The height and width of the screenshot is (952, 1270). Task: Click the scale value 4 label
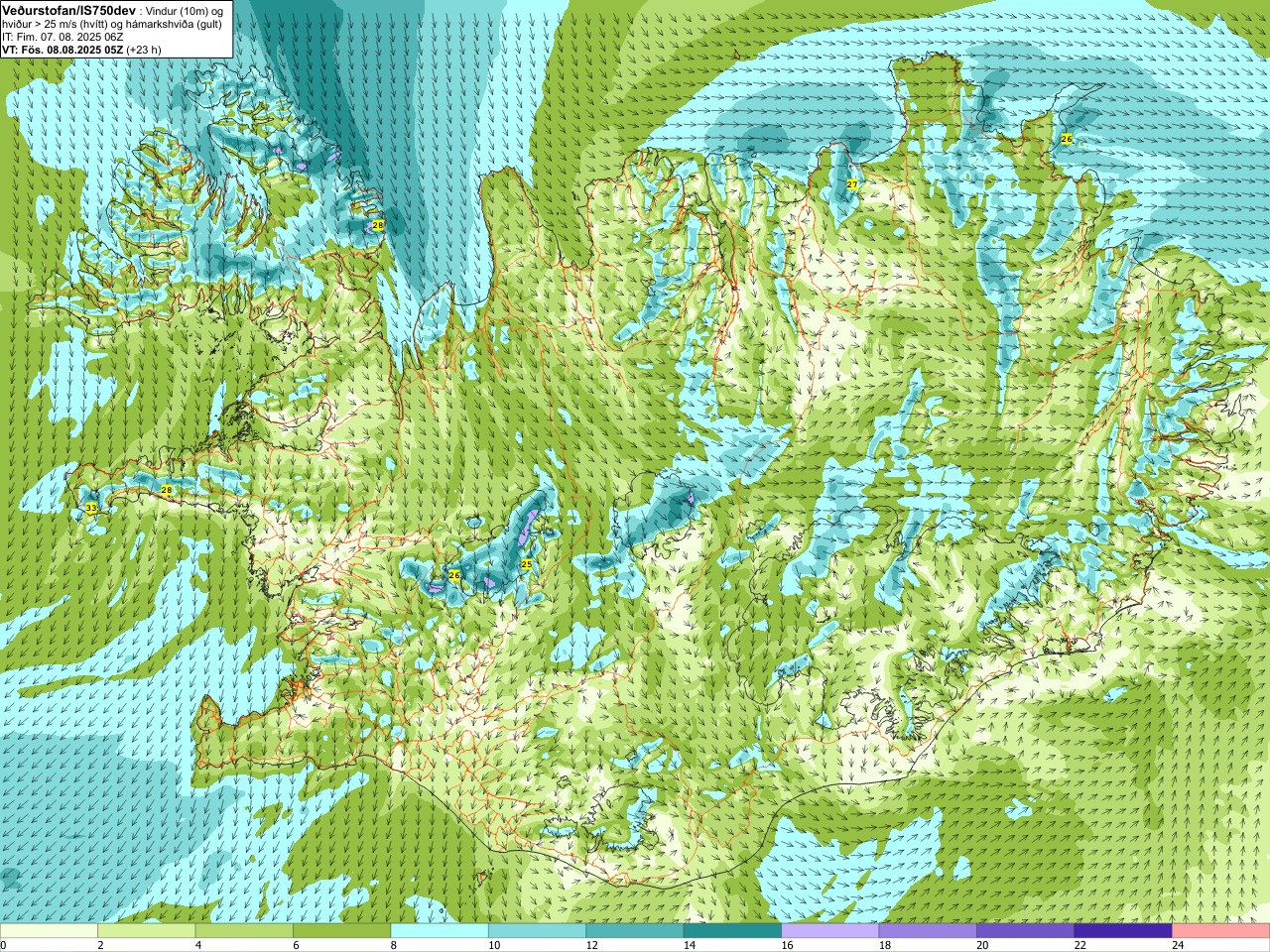[x=198, y=945]
